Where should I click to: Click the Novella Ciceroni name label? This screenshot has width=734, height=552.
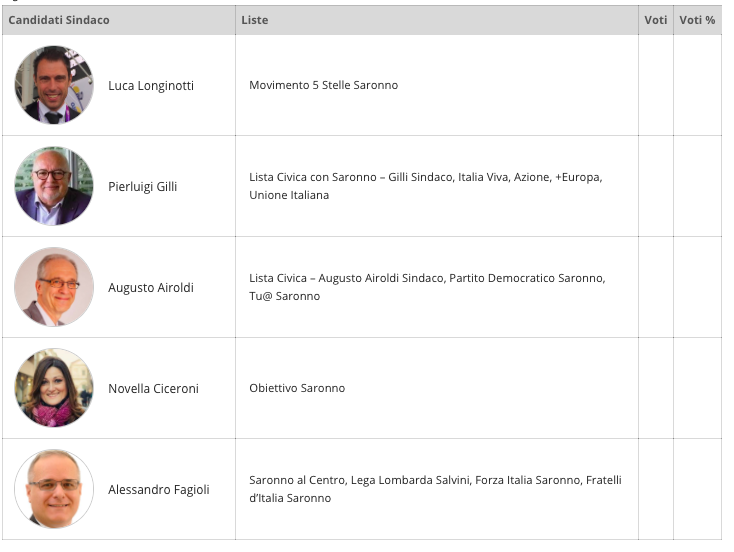pyautogui.click(x=153, y=389)
